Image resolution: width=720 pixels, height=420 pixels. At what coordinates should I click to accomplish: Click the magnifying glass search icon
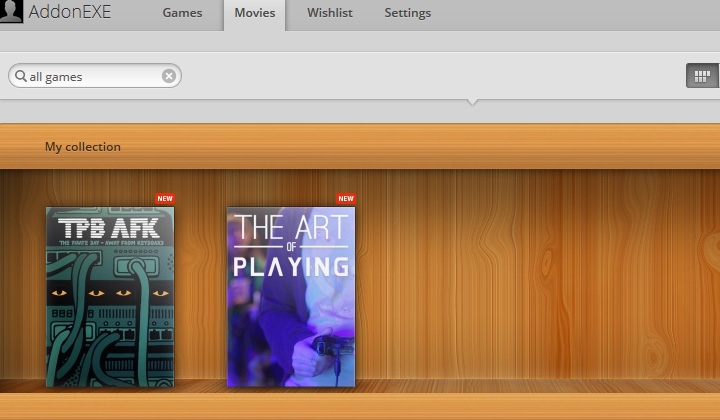20,76
